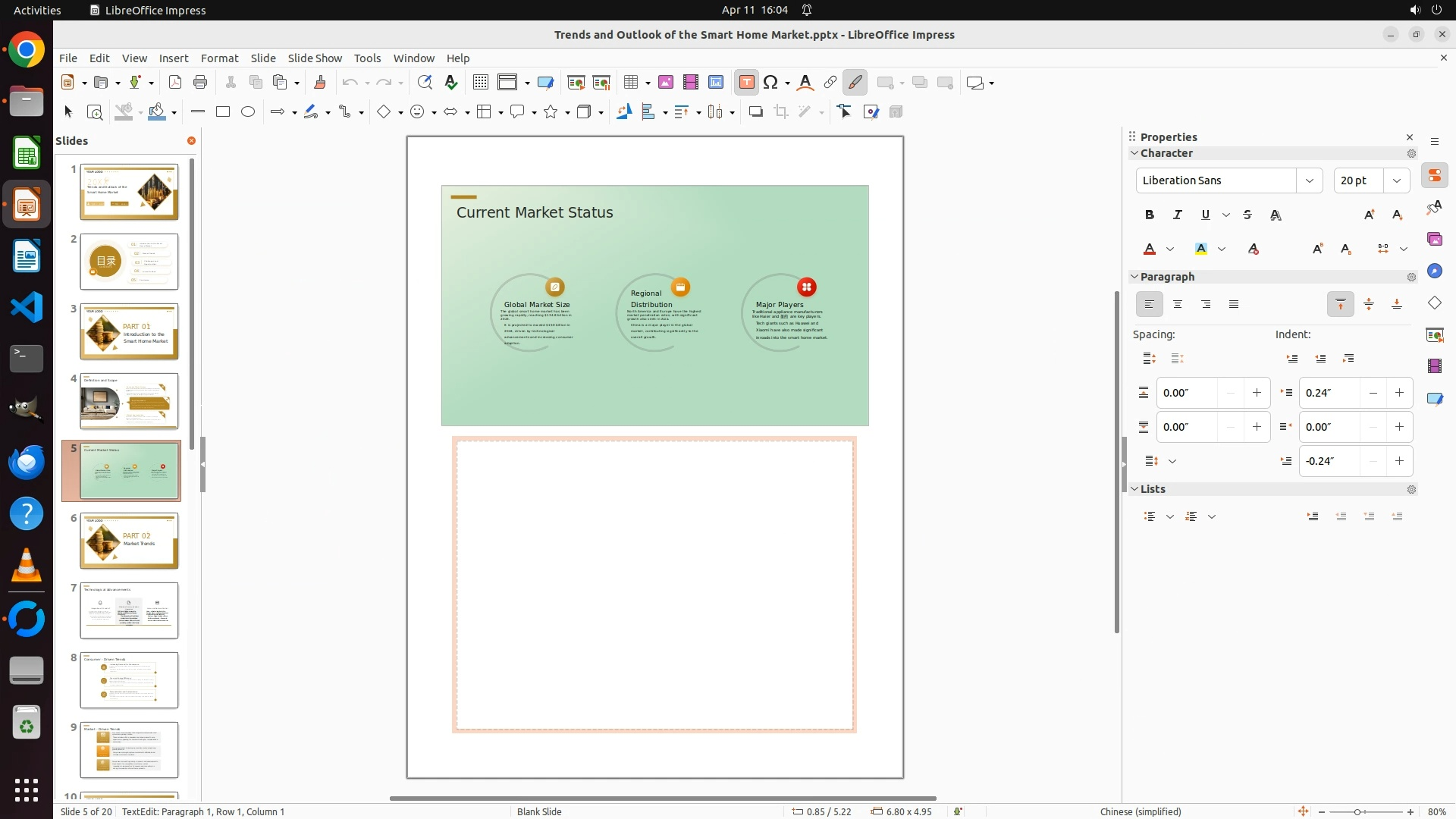Toggle Bold formatting in Character panel

tap(1150, 215)
